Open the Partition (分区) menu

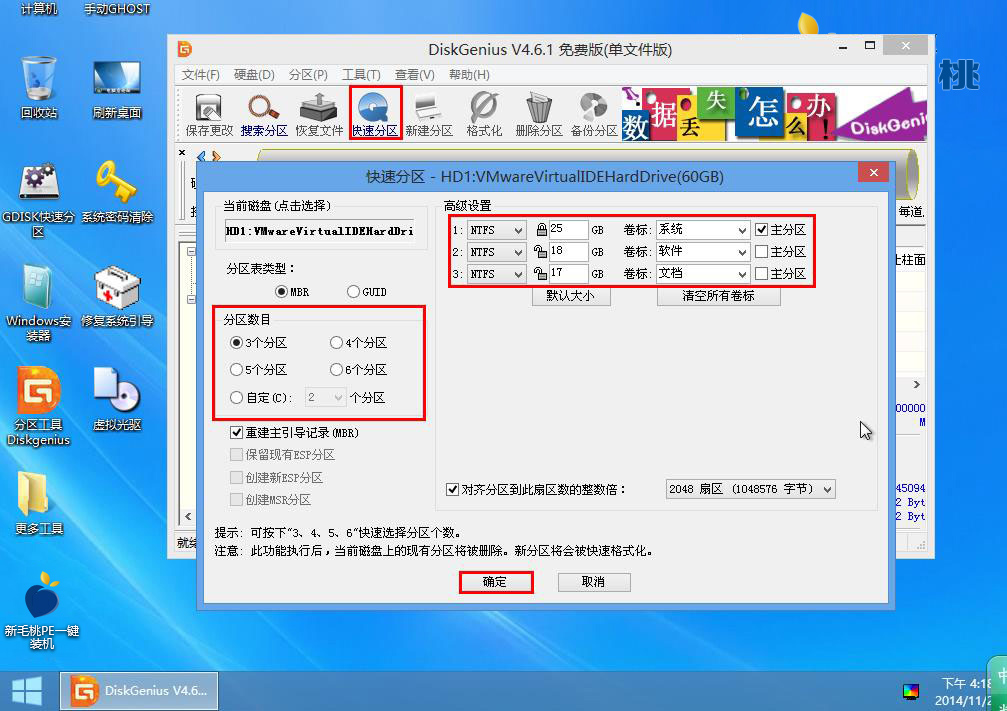308,75
